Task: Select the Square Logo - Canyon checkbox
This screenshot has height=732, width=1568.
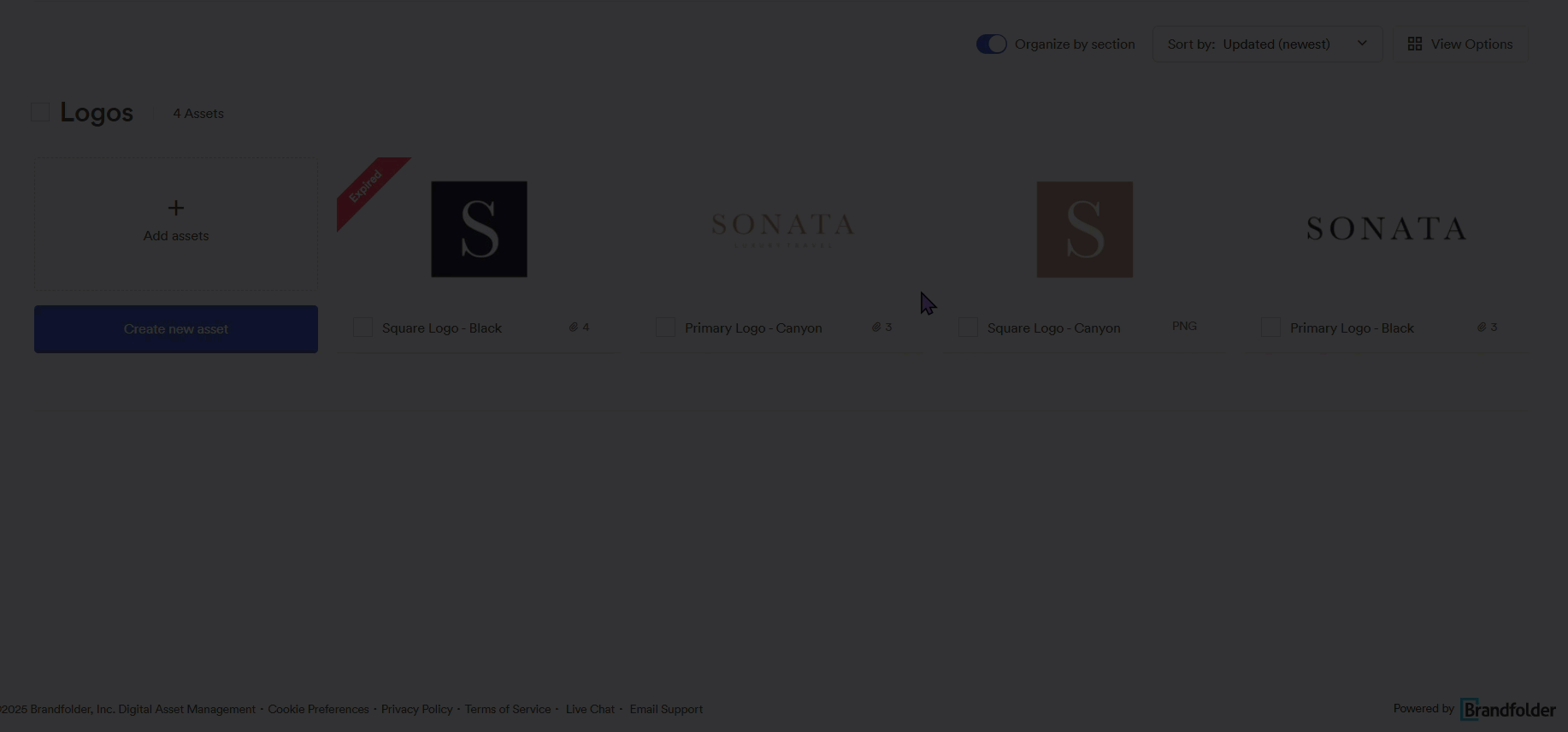Action: pyautogui.click(x=969, y=328)
